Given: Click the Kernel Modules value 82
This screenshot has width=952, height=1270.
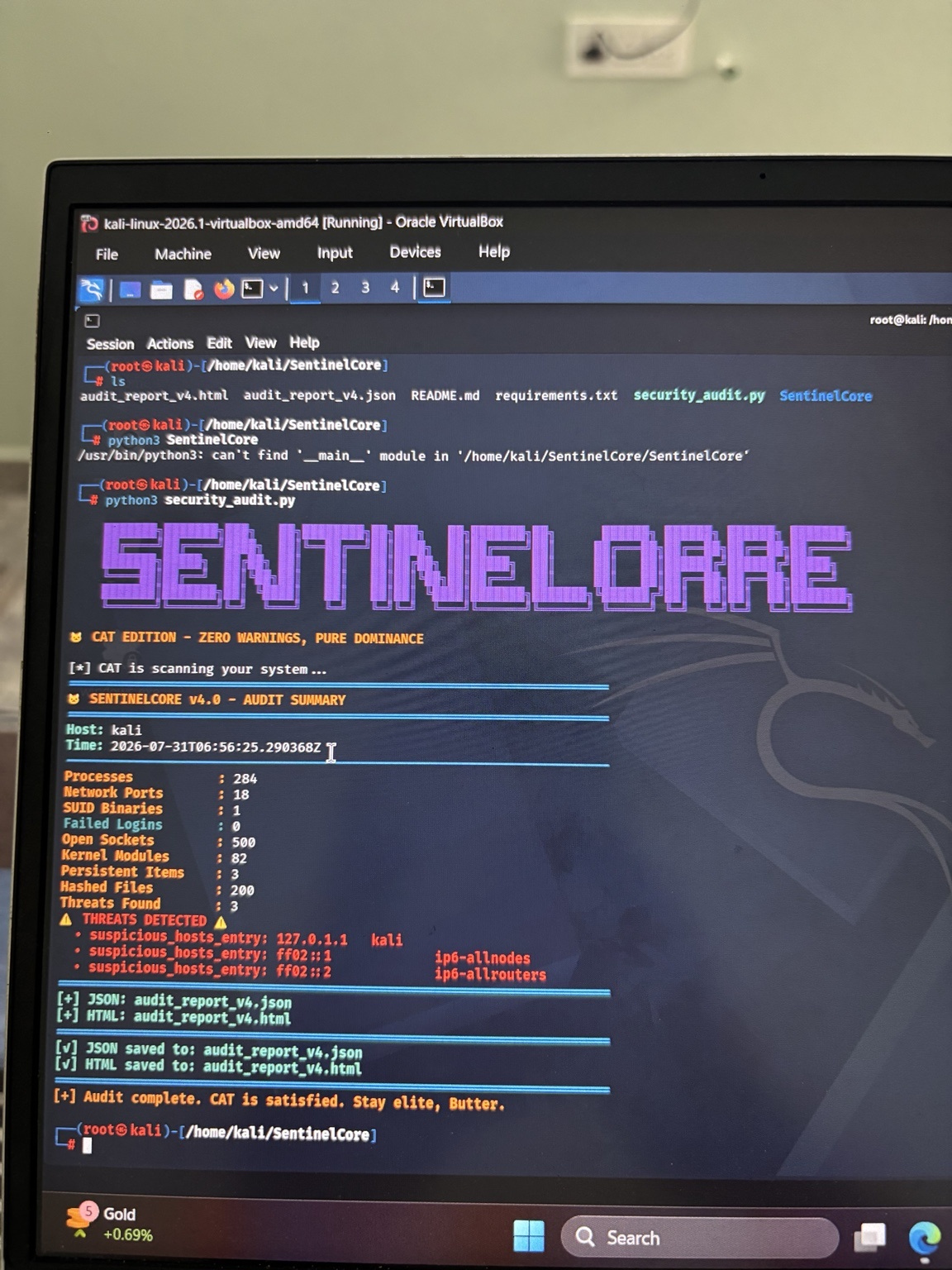Looking at the screenshot, I should click(x=239, y=858).
